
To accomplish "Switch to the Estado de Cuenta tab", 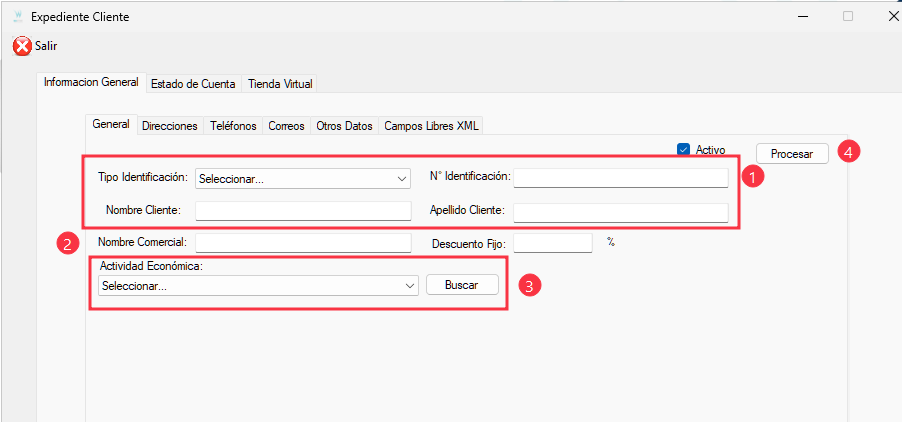I will (193, 84).
